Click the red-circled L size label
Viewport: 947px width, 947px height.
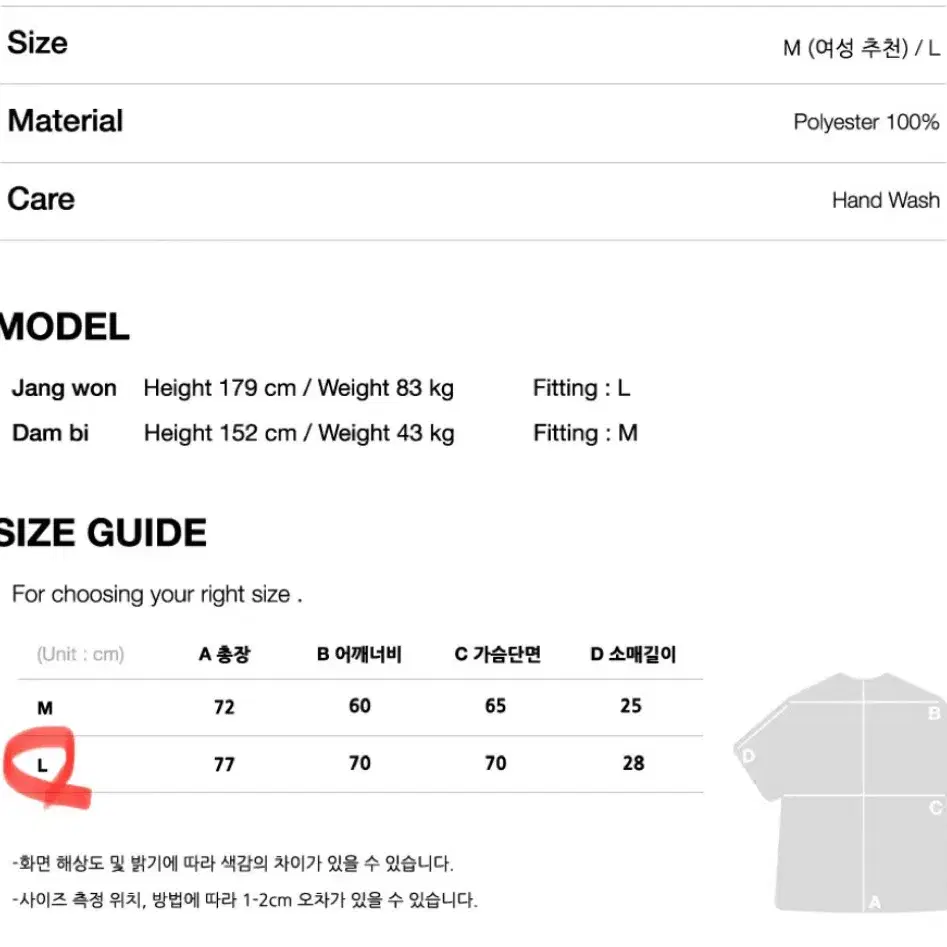[42, 765]
